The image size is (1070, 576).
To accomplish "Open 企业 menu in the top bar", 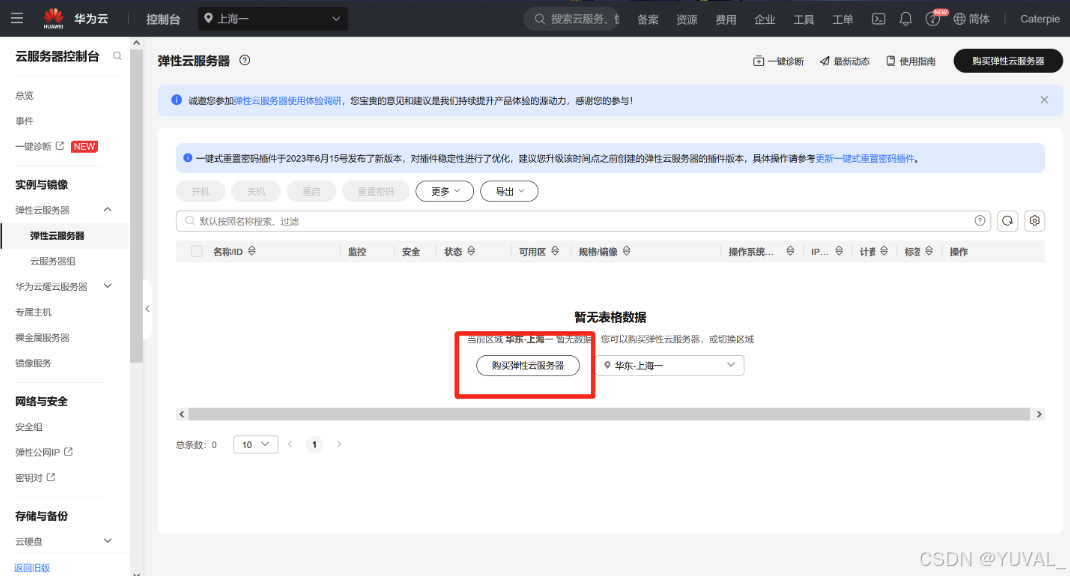I will tap(764, 19).
